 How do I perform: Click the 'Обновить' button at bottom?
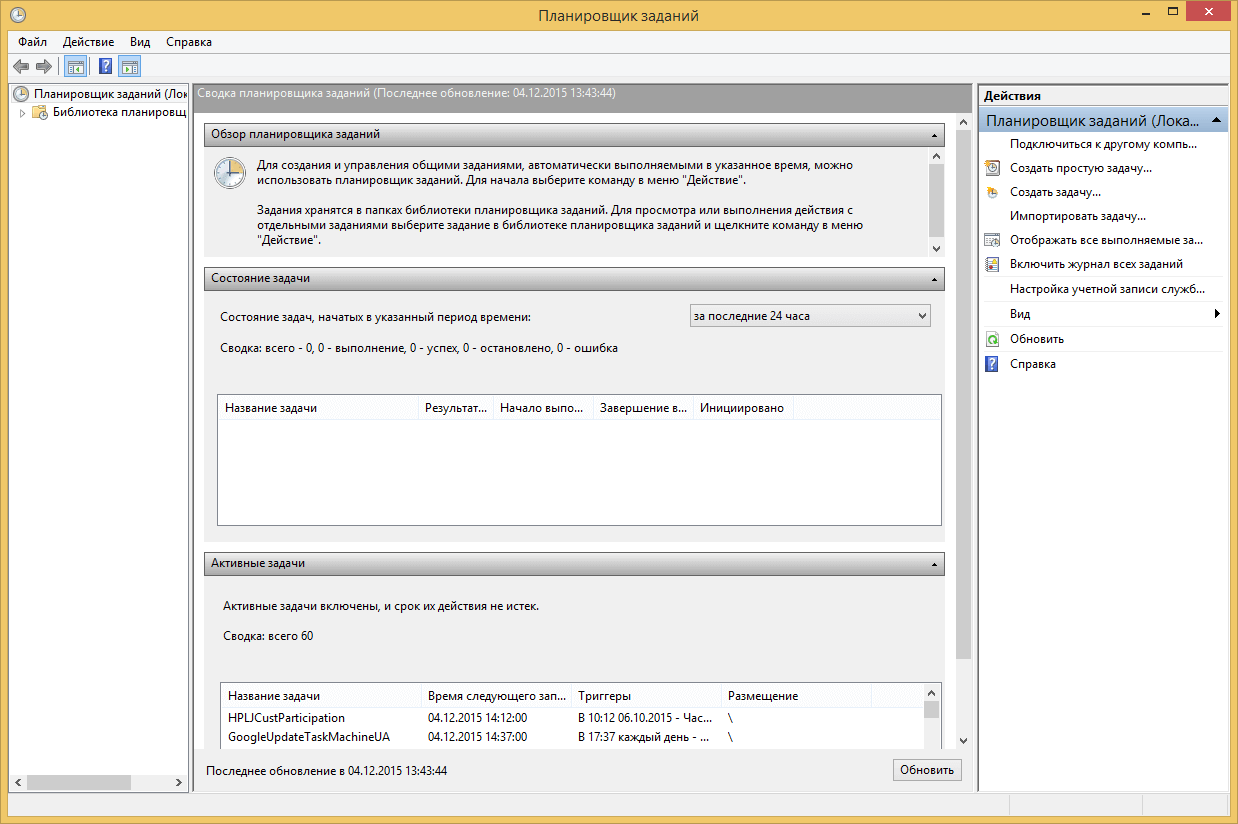point(927,770)
